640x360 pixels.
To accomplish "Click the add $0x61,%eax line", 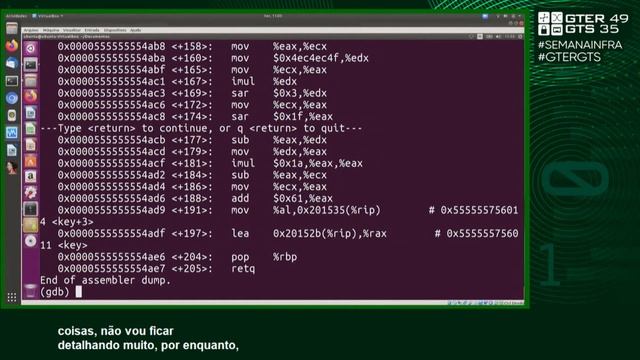I will [x=195, y=198].
